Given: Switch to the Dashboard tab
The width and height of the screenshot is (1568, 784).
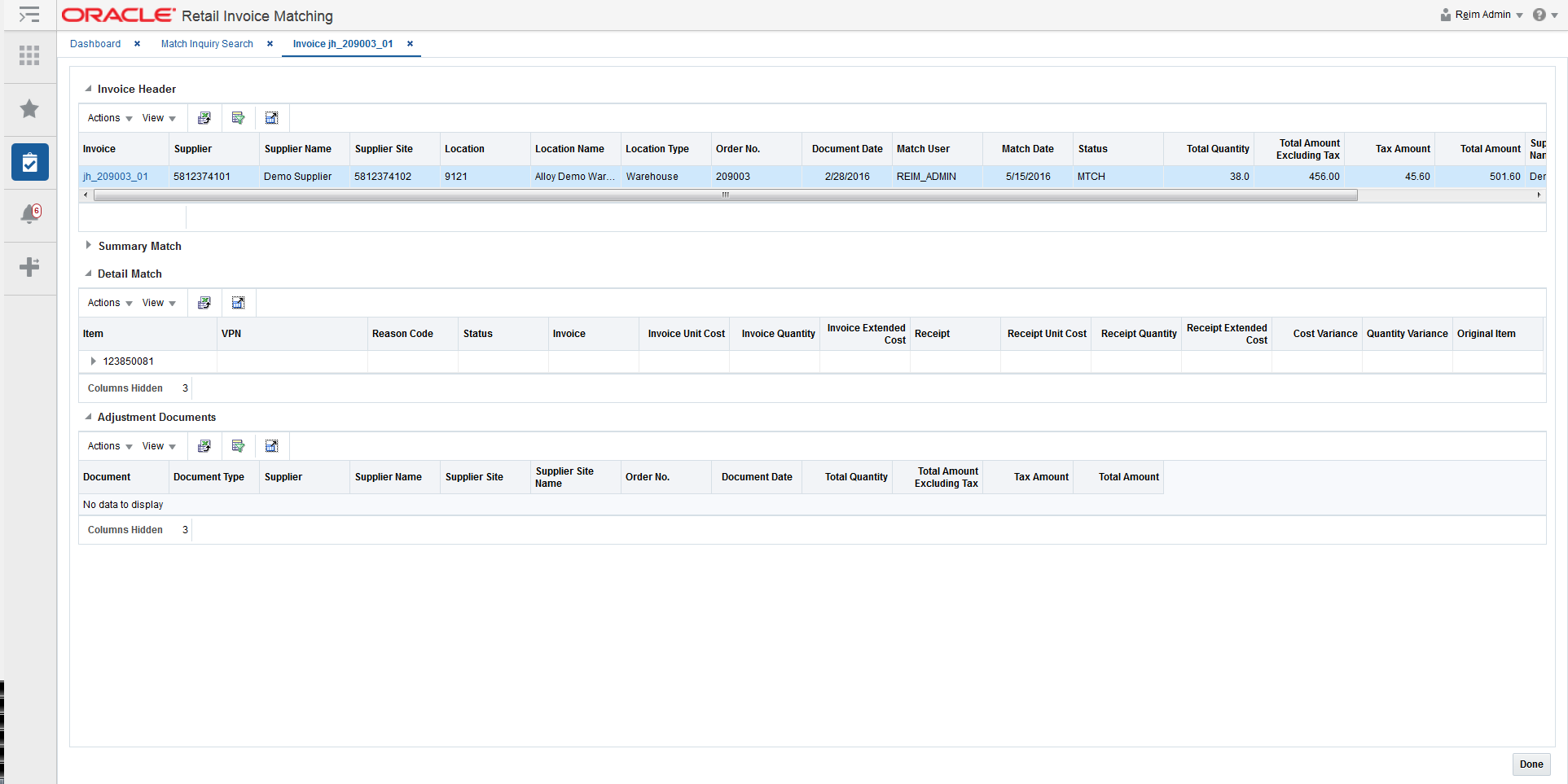Looking at the screenshot, I should (94, 43).
